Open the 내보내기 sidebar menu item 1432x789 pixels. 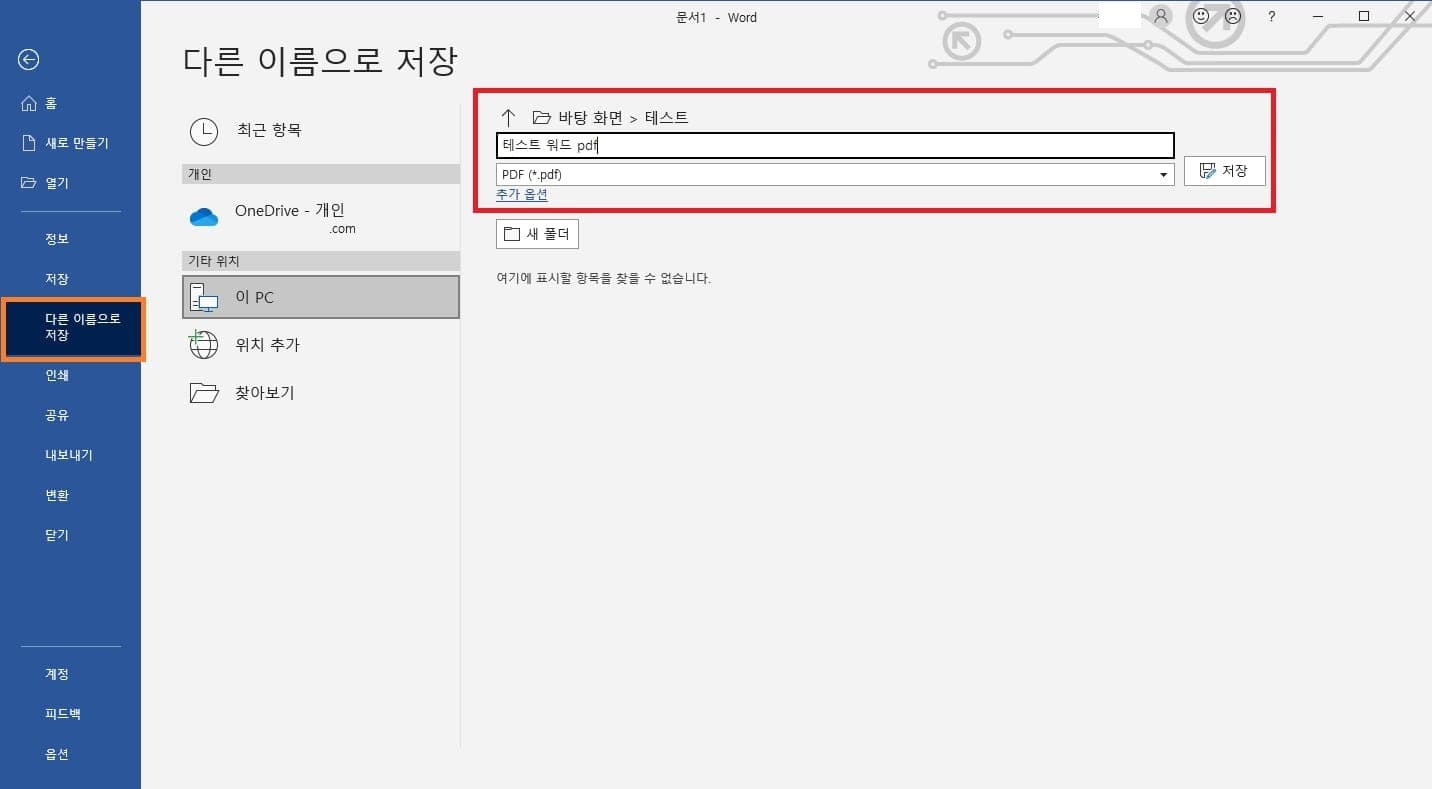[x=69, y=454]
